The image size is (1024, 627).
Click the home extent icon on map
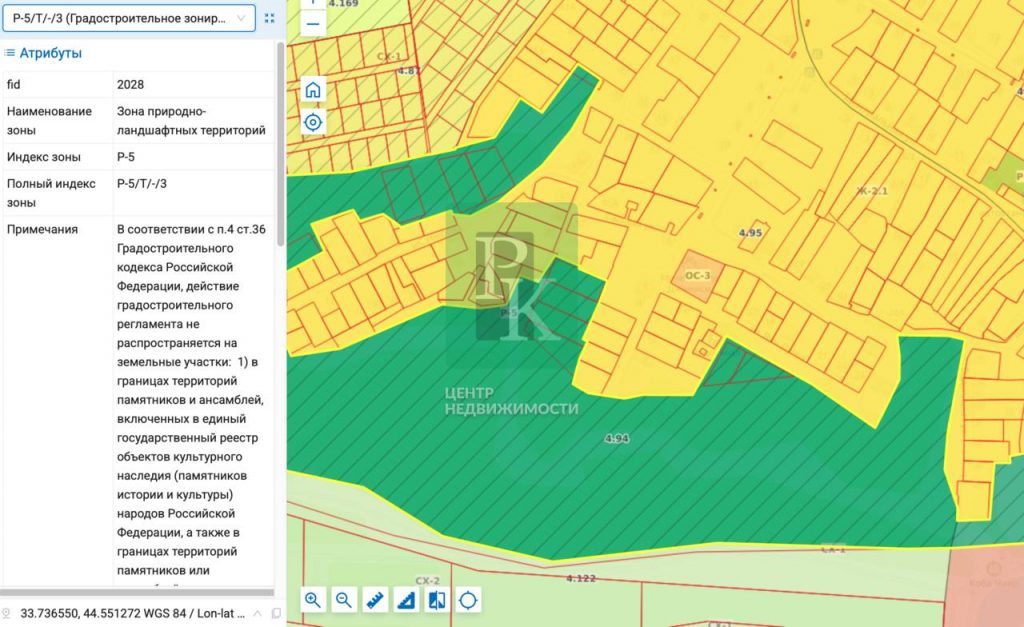(x=313, y=90)
